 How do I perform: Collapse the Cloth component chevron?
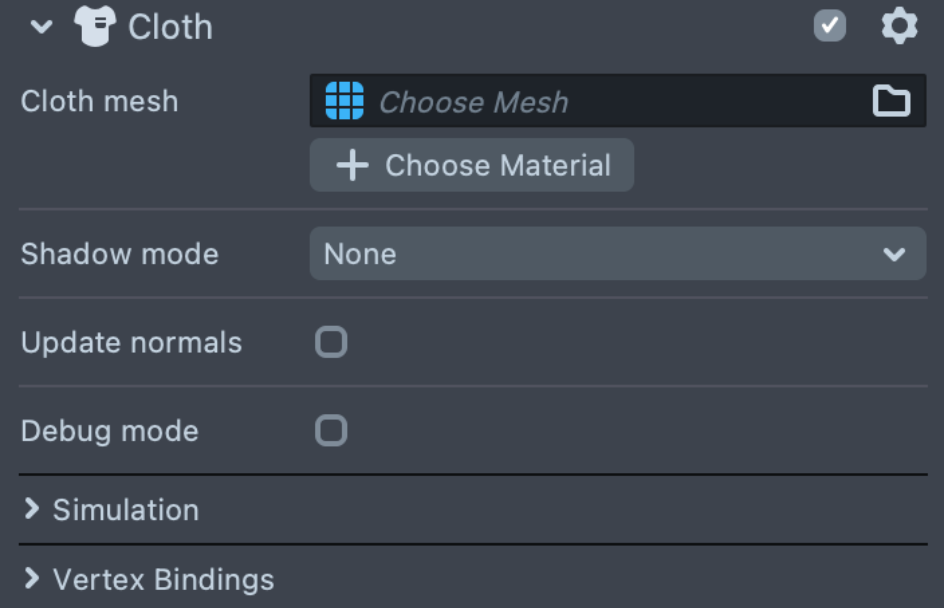pos(41,27)
